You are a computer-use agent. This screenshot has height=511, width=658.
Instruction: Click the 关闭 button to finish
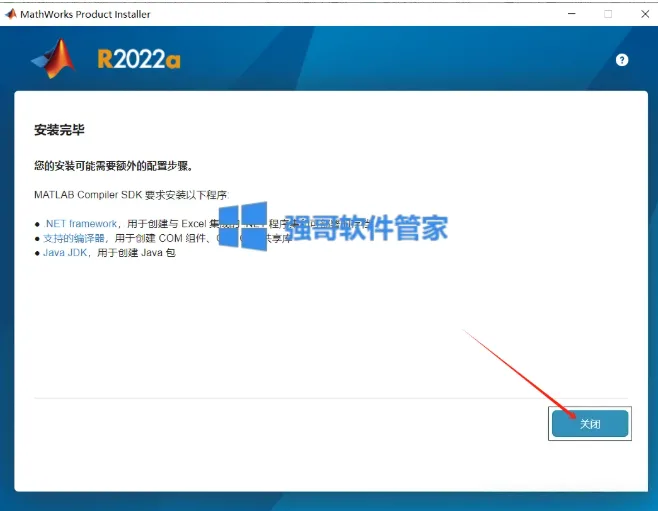[x=590, y=424]
